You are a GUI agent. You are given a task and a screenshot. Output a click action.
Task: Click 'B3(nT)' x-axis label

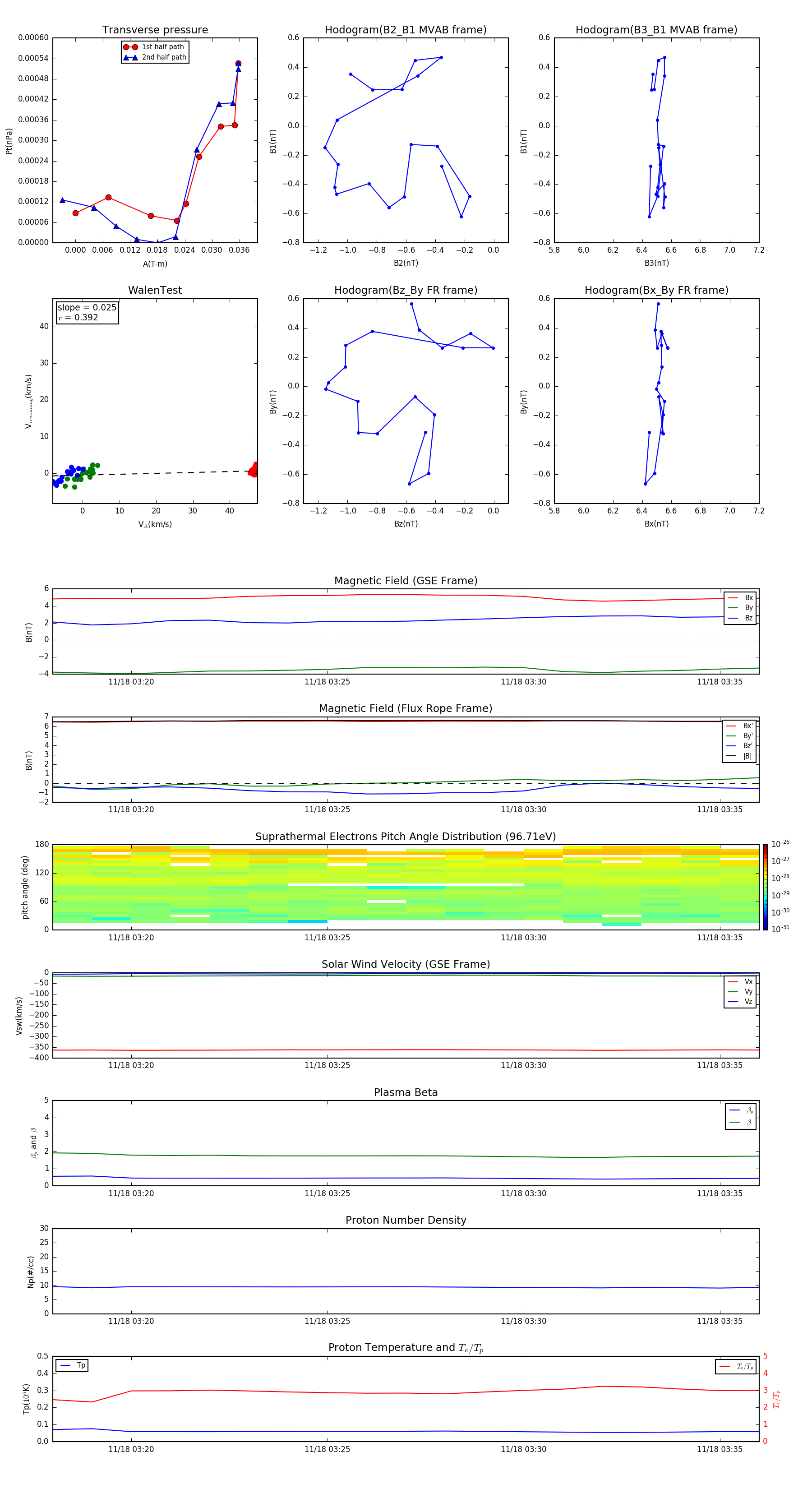pyautogui.click(x=656, y=263)
